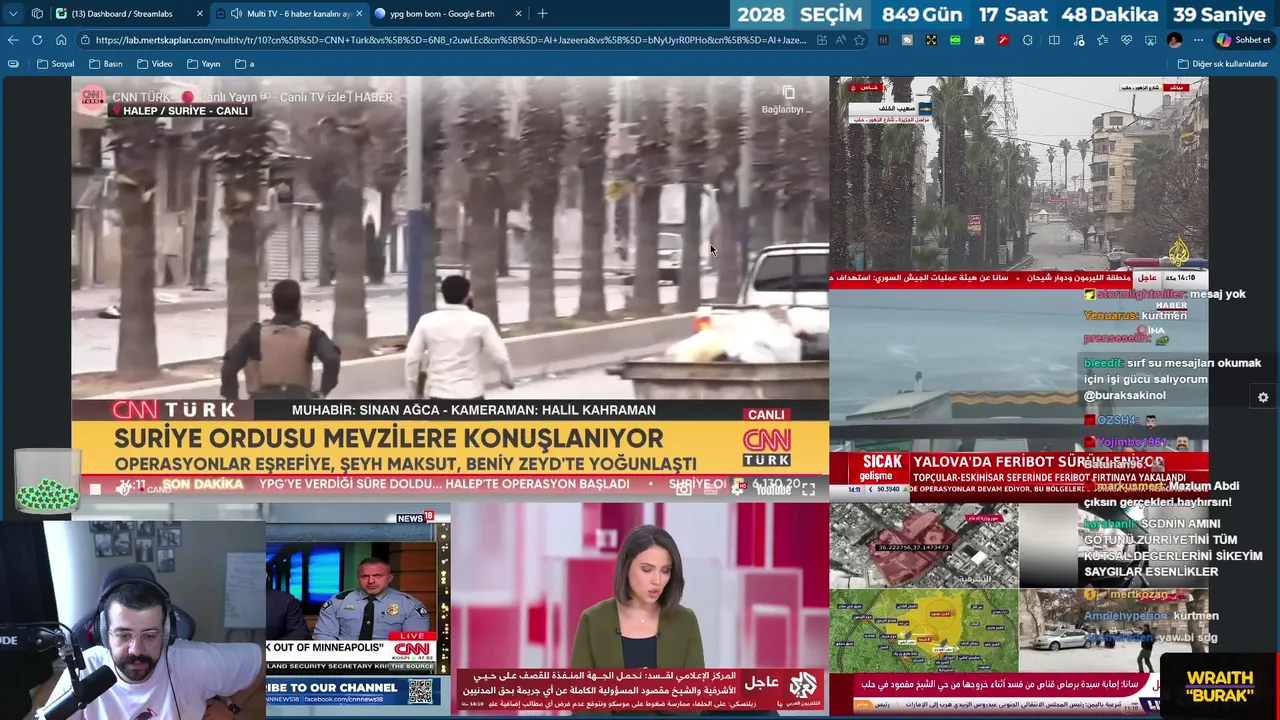Close the ypg bom bom Google Earth tab
This screenshot has height=720, width=1280.
518,14
